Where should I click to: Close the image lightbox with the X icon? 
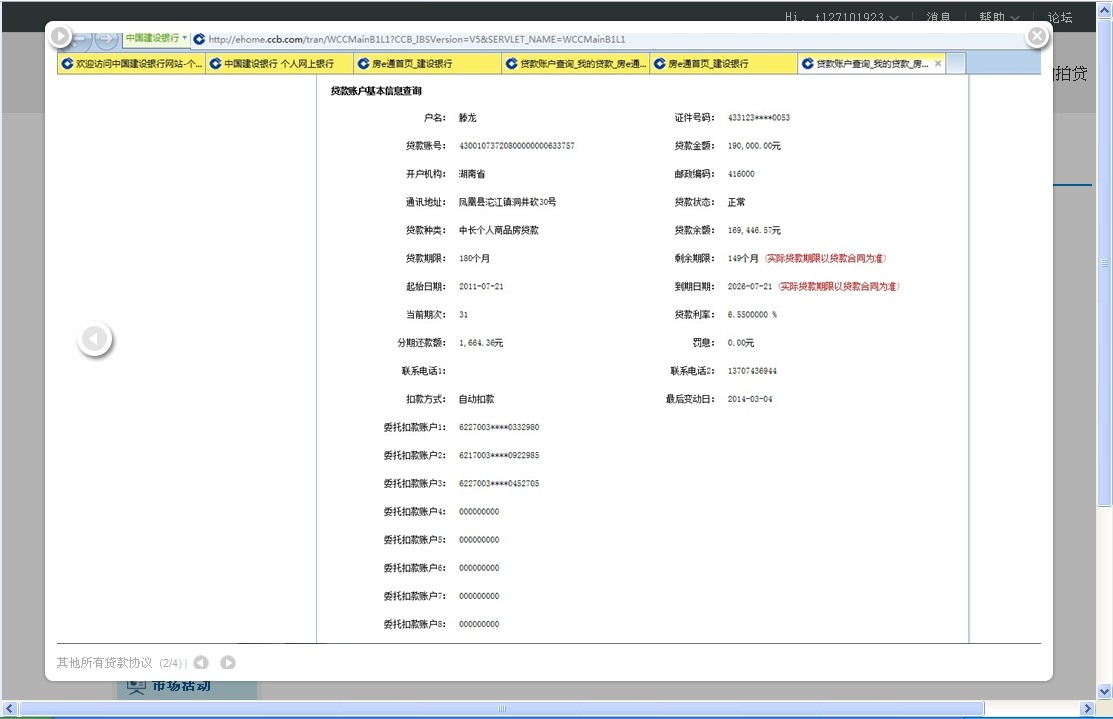(x=1037, y=37)
